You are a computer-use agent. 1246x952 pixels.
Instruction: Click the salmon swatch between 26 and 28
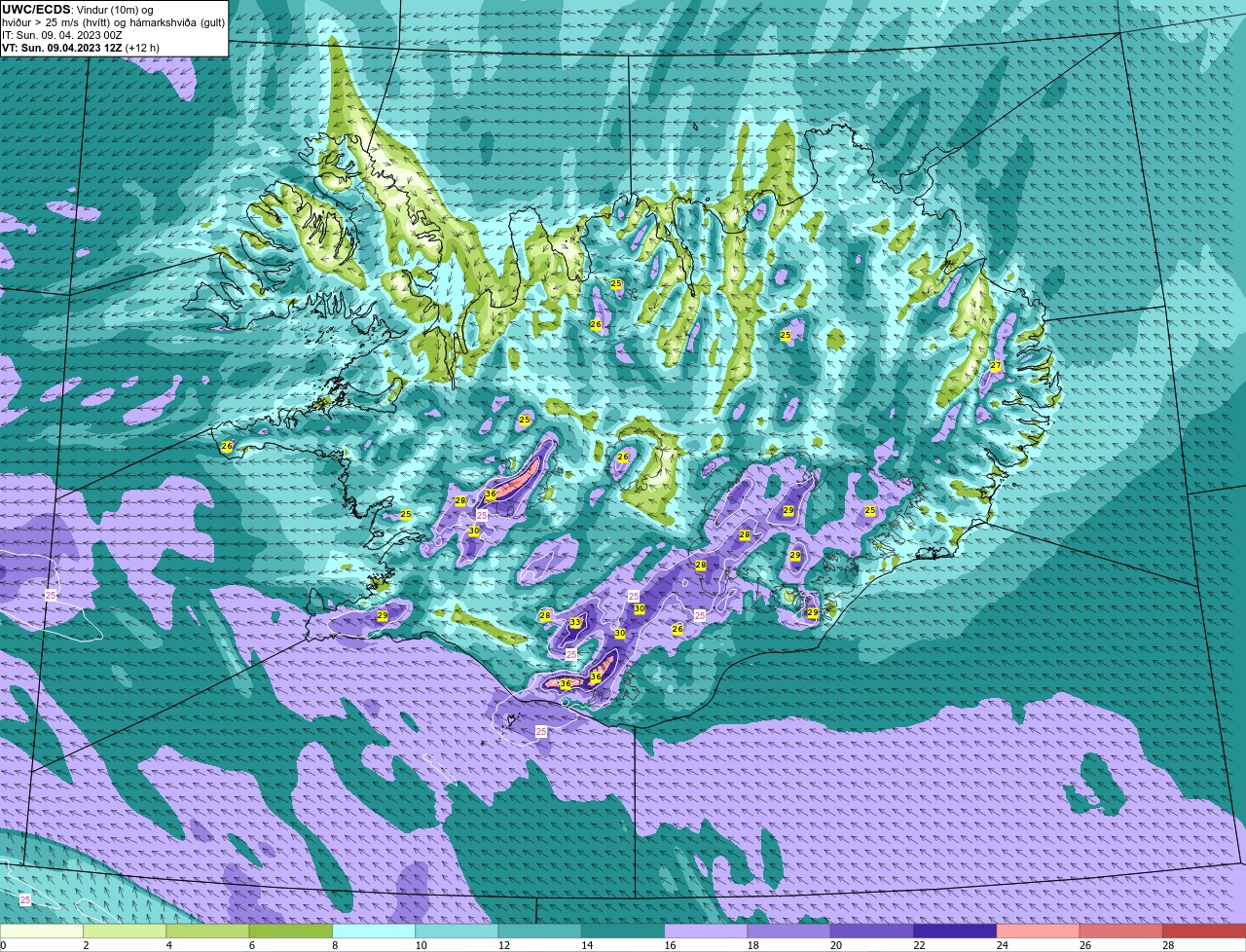tap(1121, 931)
